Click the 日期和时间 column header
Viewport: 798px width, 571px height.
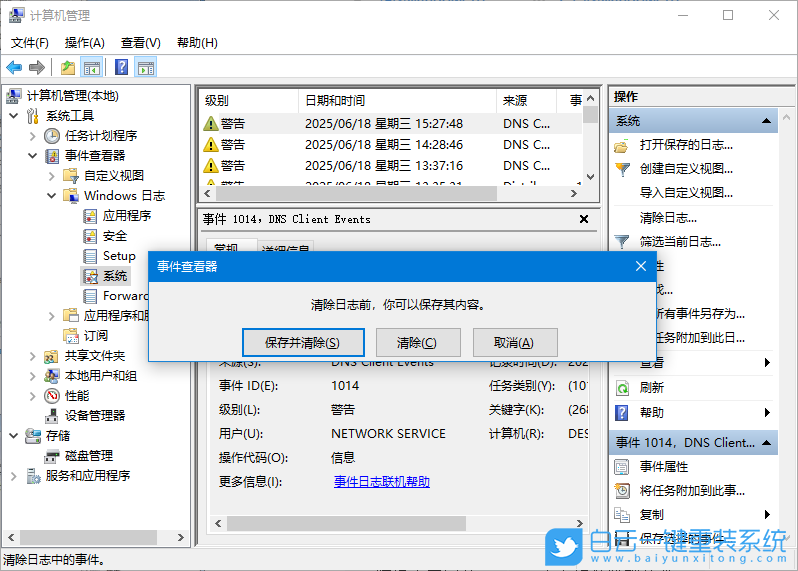[x=397, y=101]
